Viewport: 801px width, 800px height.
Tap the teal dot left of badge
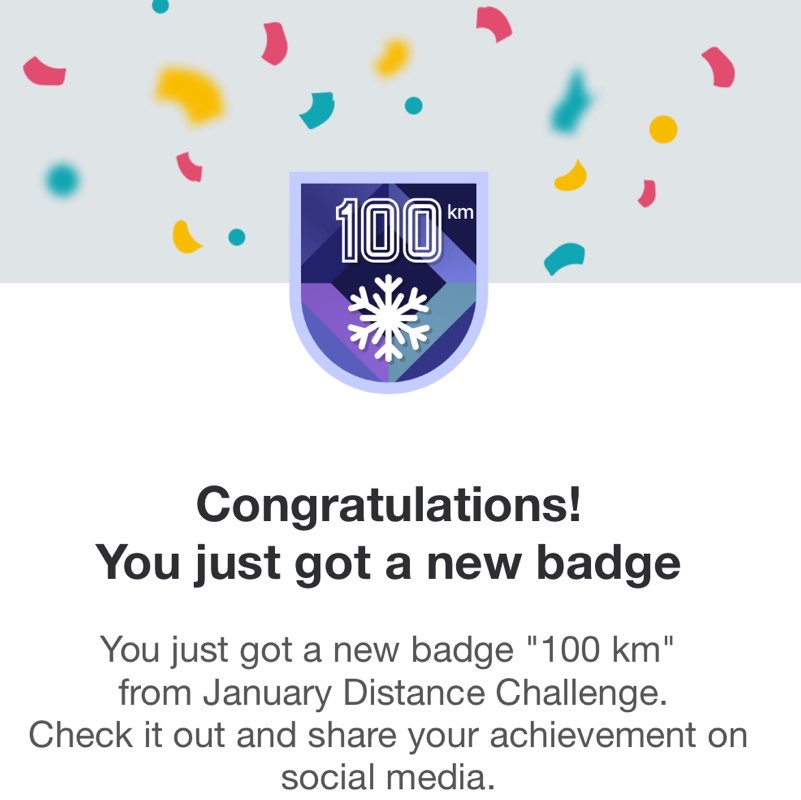point(237,237)
